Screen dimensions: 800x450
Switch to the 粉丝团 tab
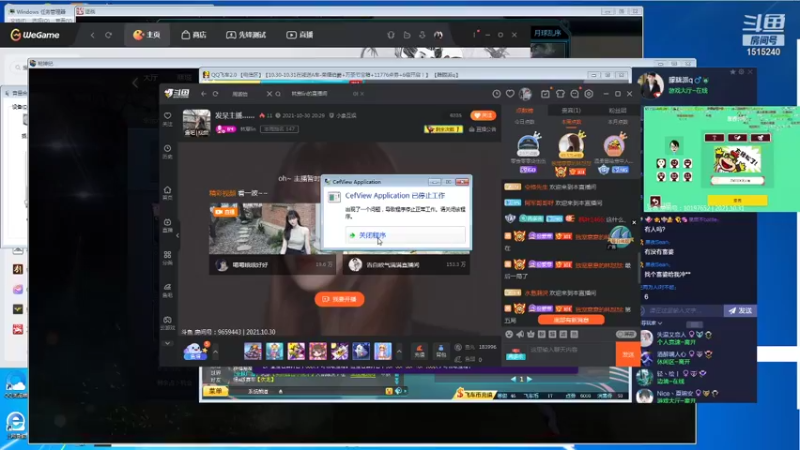click(617, 110)
